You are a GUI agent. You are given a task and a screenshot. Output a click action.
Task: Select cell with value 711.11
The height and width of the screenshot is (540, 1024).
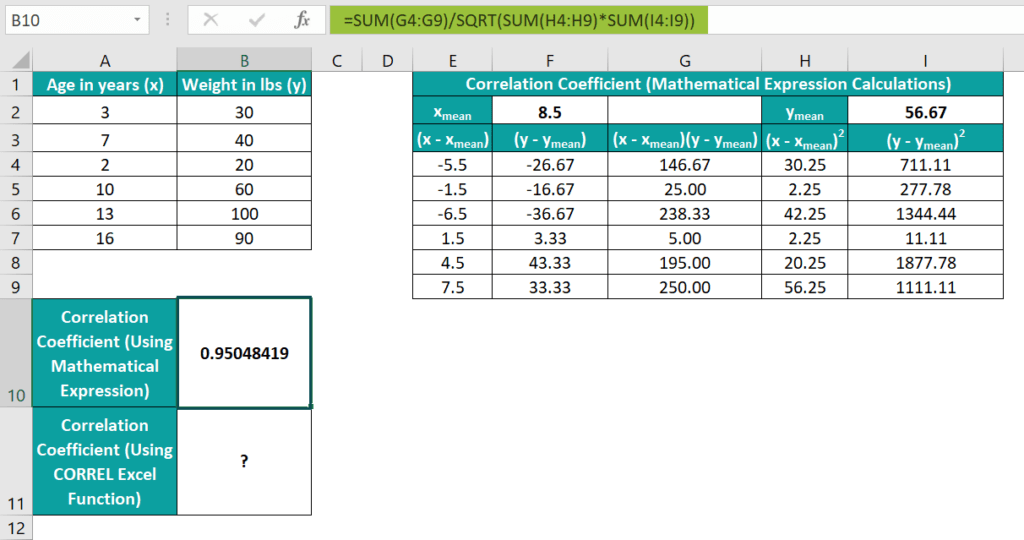pos(925,165)
